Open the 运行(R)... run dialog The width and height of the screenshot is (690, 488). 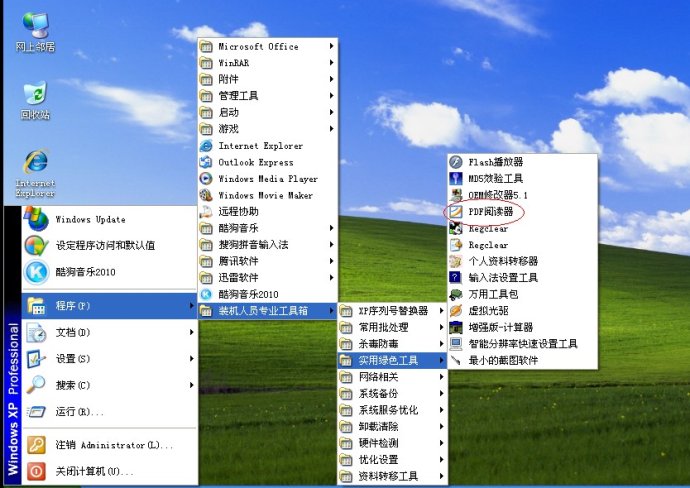tap(109, 411)
